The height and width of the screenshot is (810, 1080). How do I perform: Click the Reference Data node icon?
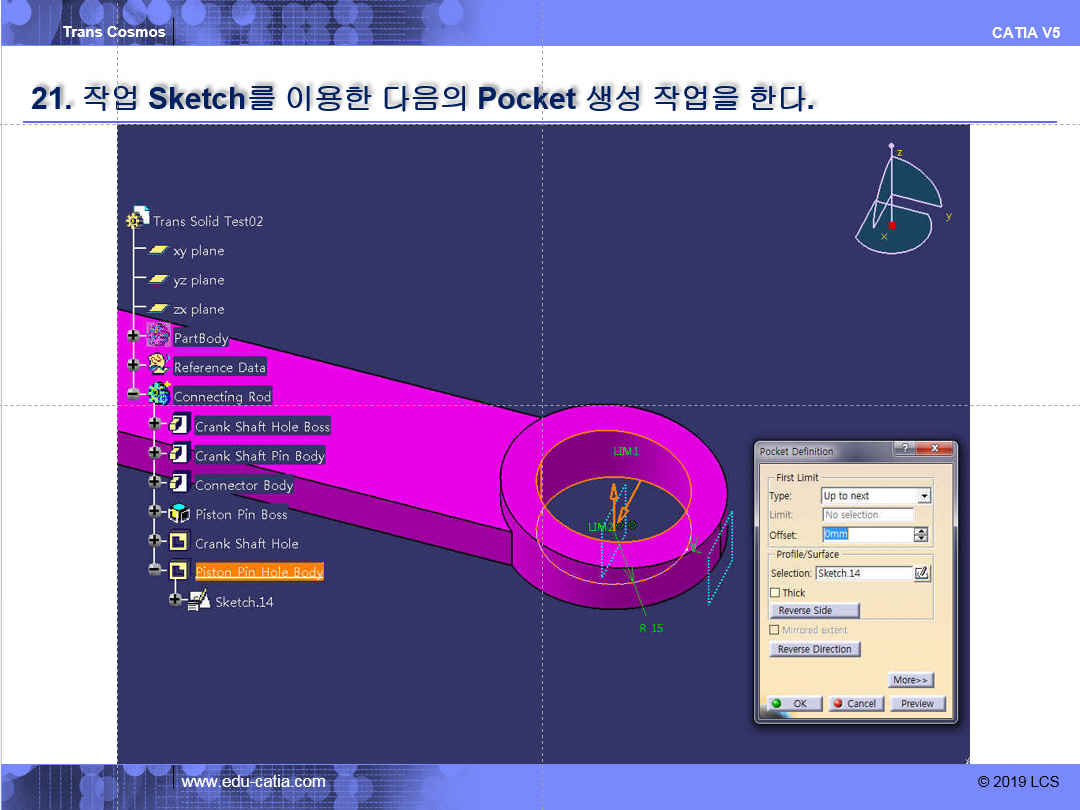click(x=158, y=366)
